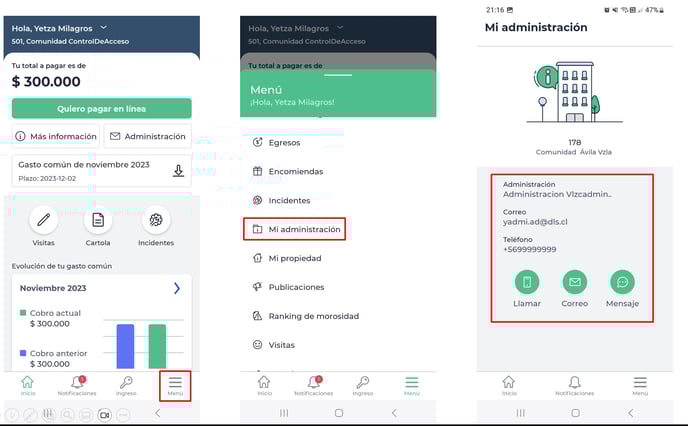Open the hamburger Menú in left screen
Viewport: 688px width, 426px height.
click(x=175, y=384)
